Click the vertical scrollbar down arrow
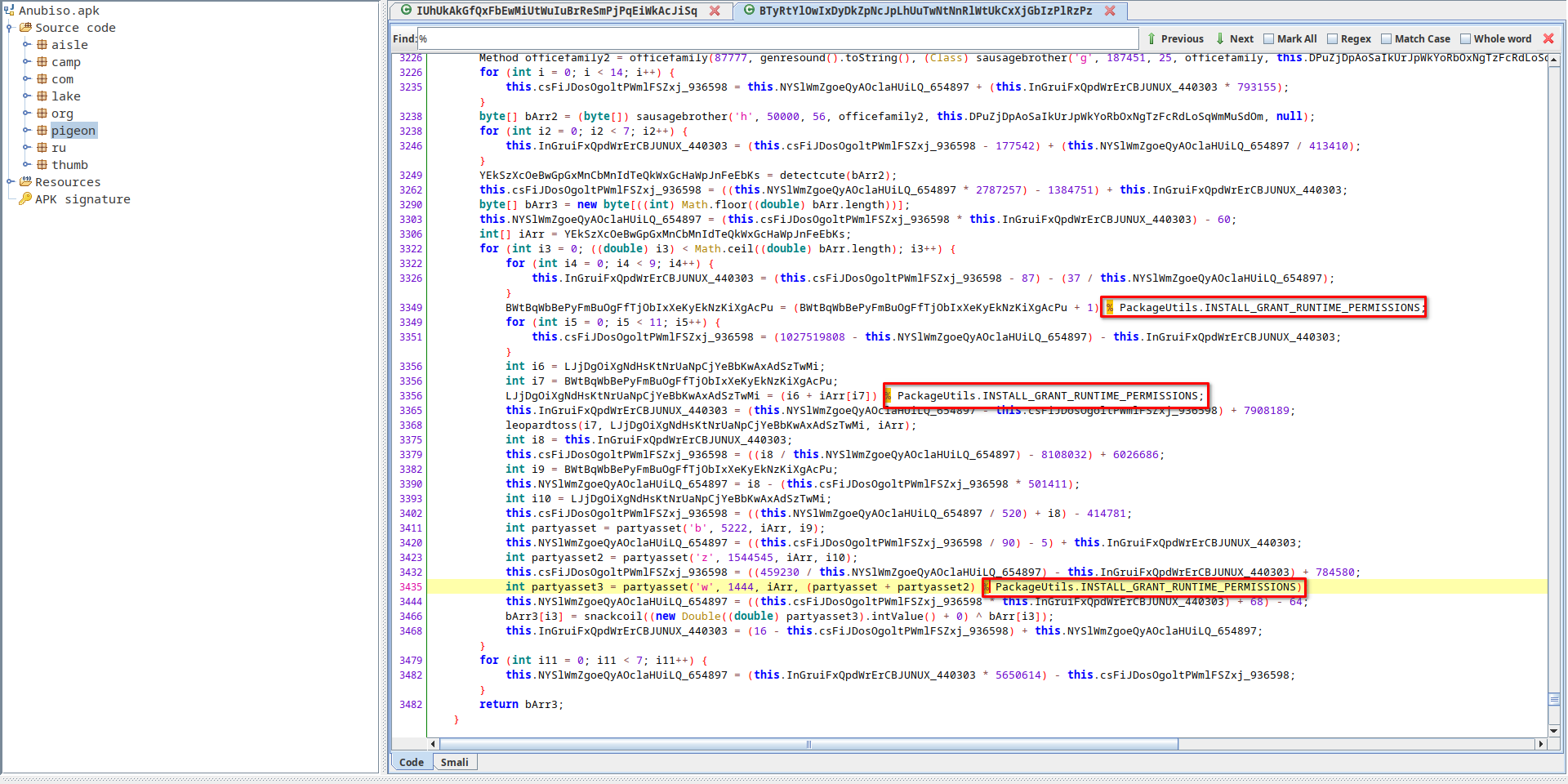The height and width of the screenshot is (784, 1568). tap(1554, 731)
